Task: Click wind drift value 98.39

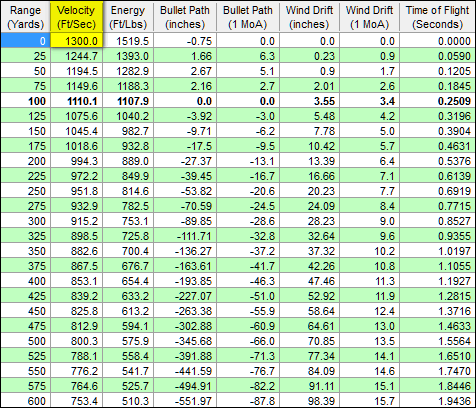Action: pyautogui.click(x=309, y=401)
